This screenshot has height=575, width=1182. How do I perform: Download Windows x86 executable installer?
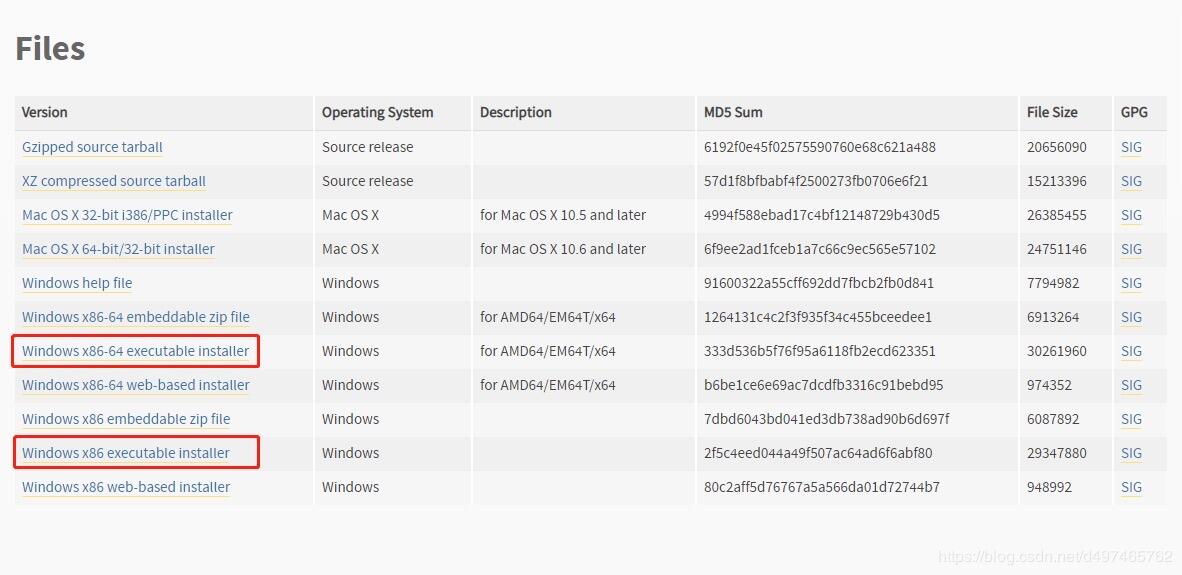pyautogui.click(x=126, y=453)
